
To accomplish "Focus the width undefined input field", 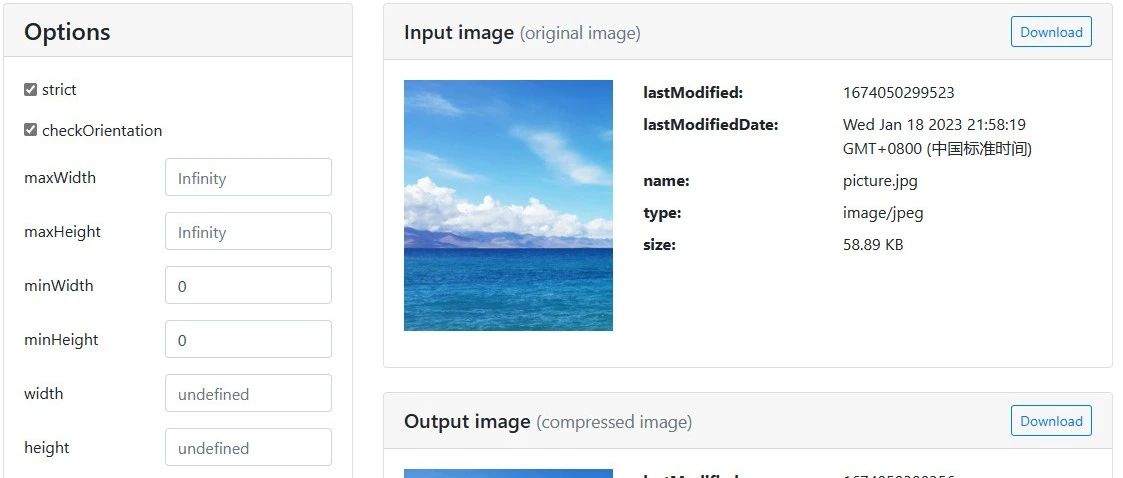I will pos(249,393).
